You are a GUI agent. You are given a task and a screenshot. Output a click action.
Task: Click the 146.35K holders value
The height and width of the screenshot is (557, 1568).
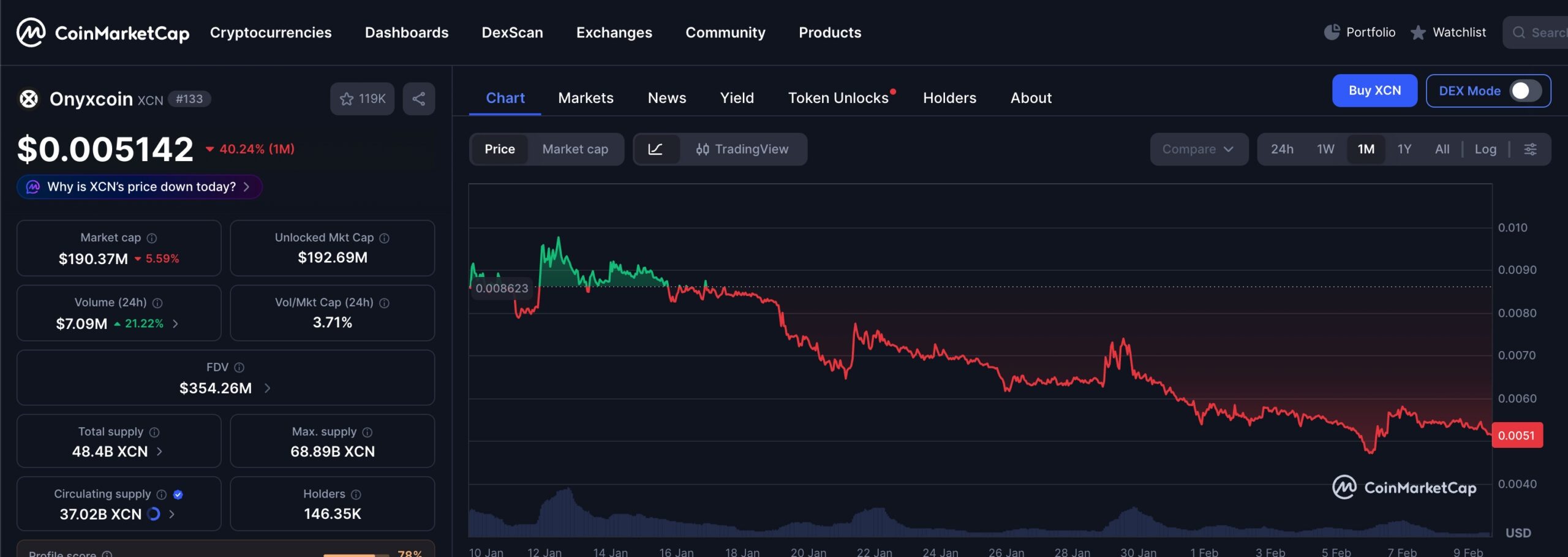click(x=333, y=514)
